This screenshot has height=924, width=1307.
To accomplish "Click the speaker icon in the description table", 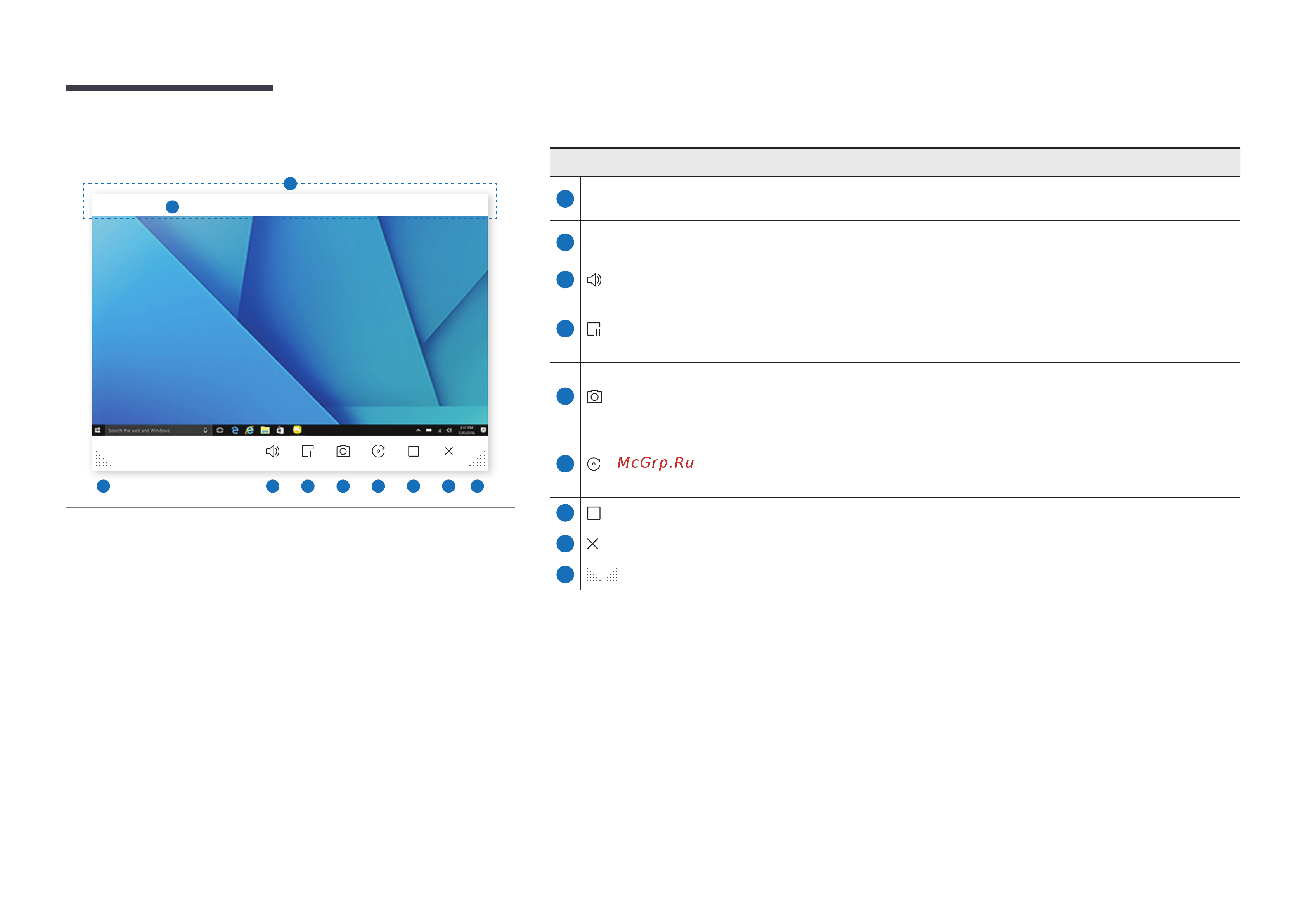I will pos(594,280).
